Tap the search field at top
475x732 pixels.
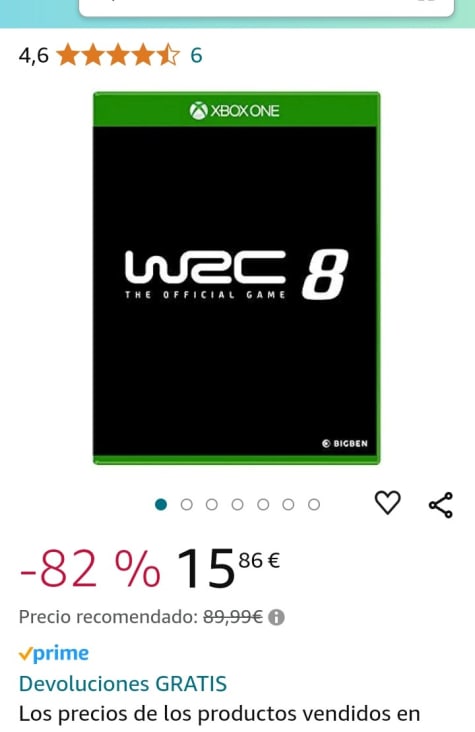click(x=266, y=7)
